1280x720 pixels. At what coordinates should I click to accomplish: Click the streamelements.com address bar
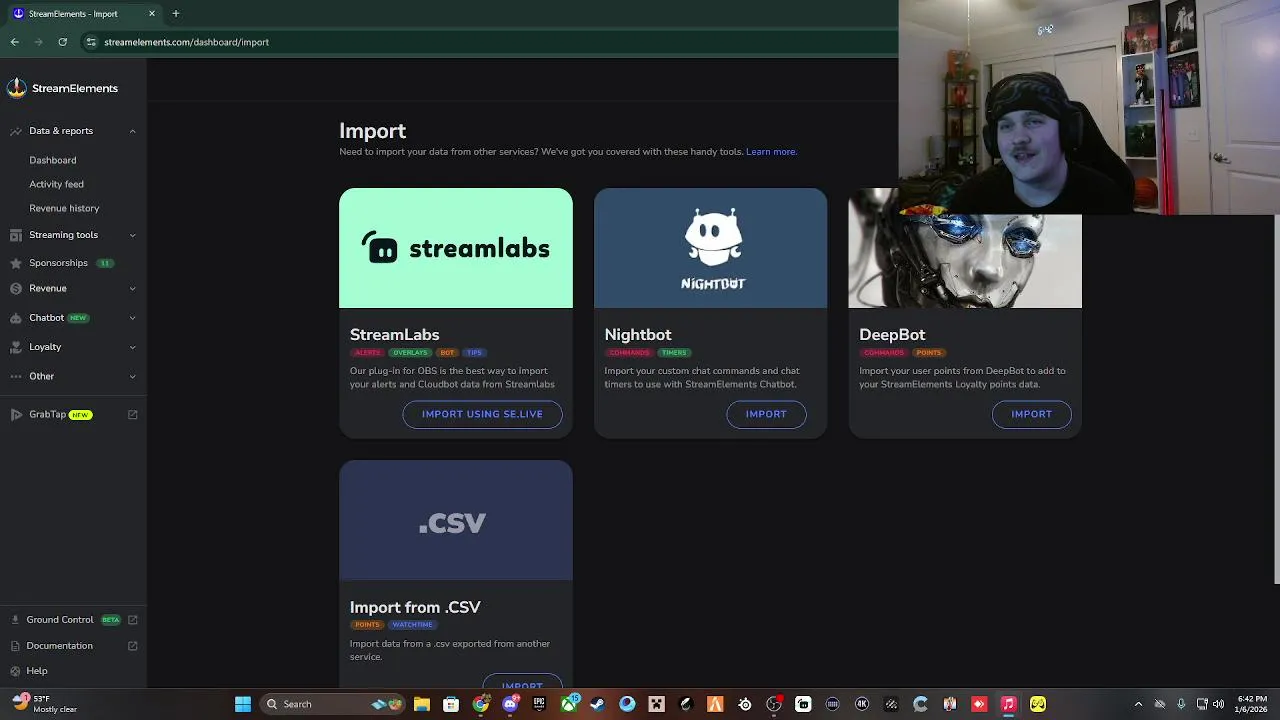[x=490, y=42]
